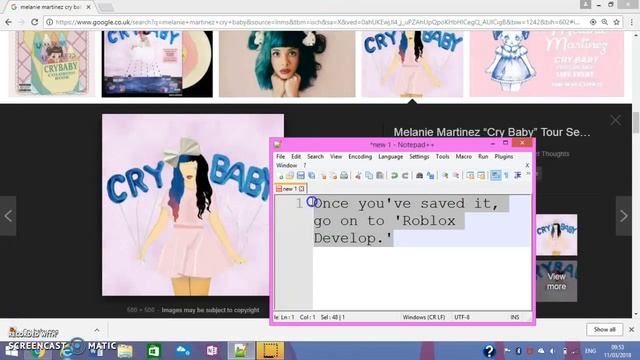Toggle synchronize horizontal scrolling in Notepad++
The height and width of the screenshot is (360, 640).
click(481, 176)
